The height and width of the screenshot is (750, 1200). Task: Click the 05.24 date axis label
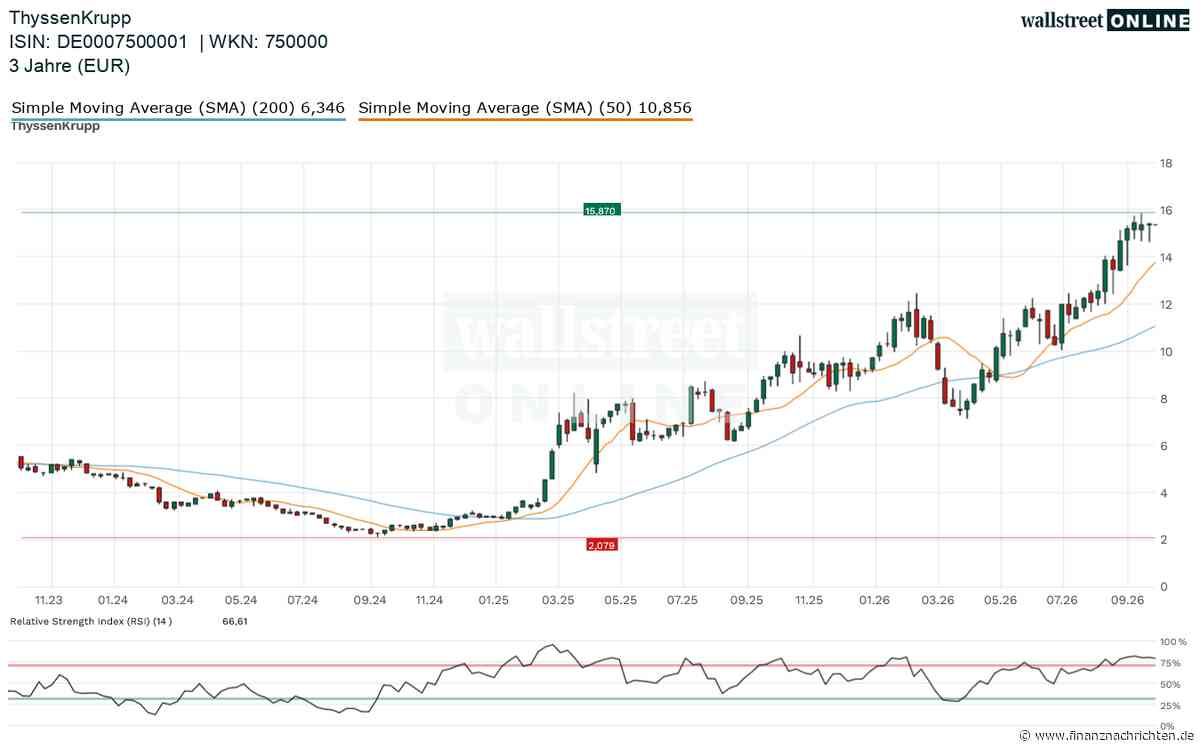tap(241, 600)
